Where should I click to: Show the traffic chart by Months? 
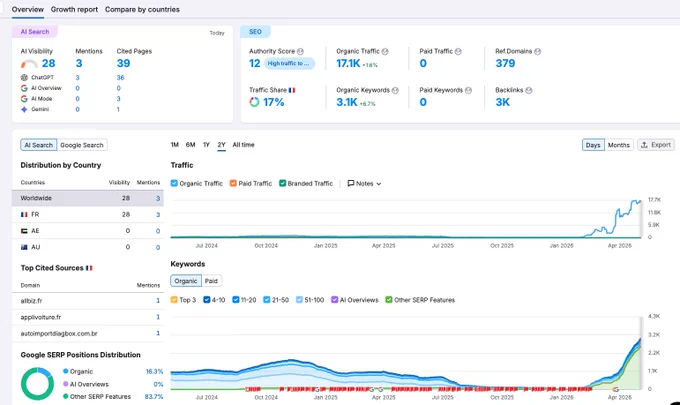click(618, 145)
